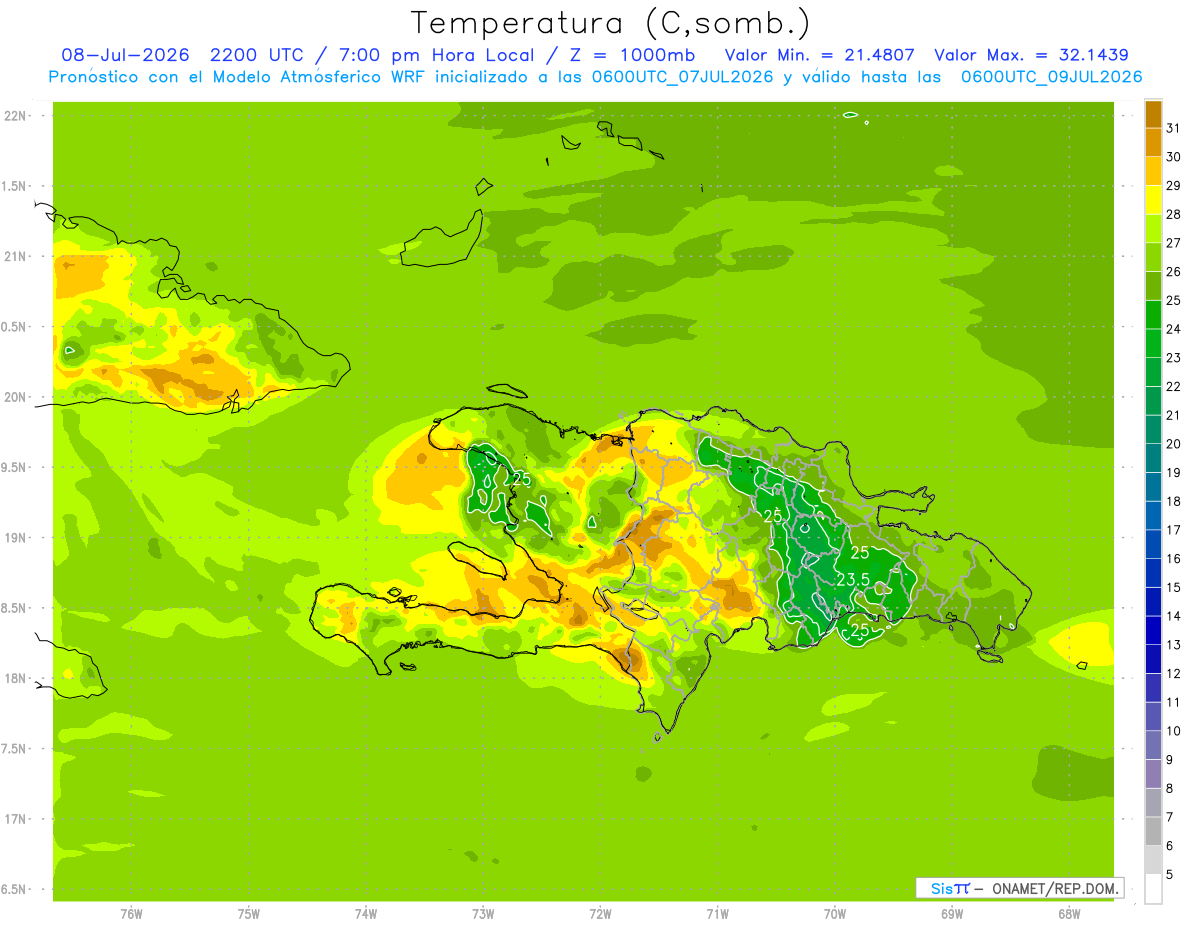This screenshot has width=1200, height=927.
Task: Click the "70W" longitude label
Action: 835,913
